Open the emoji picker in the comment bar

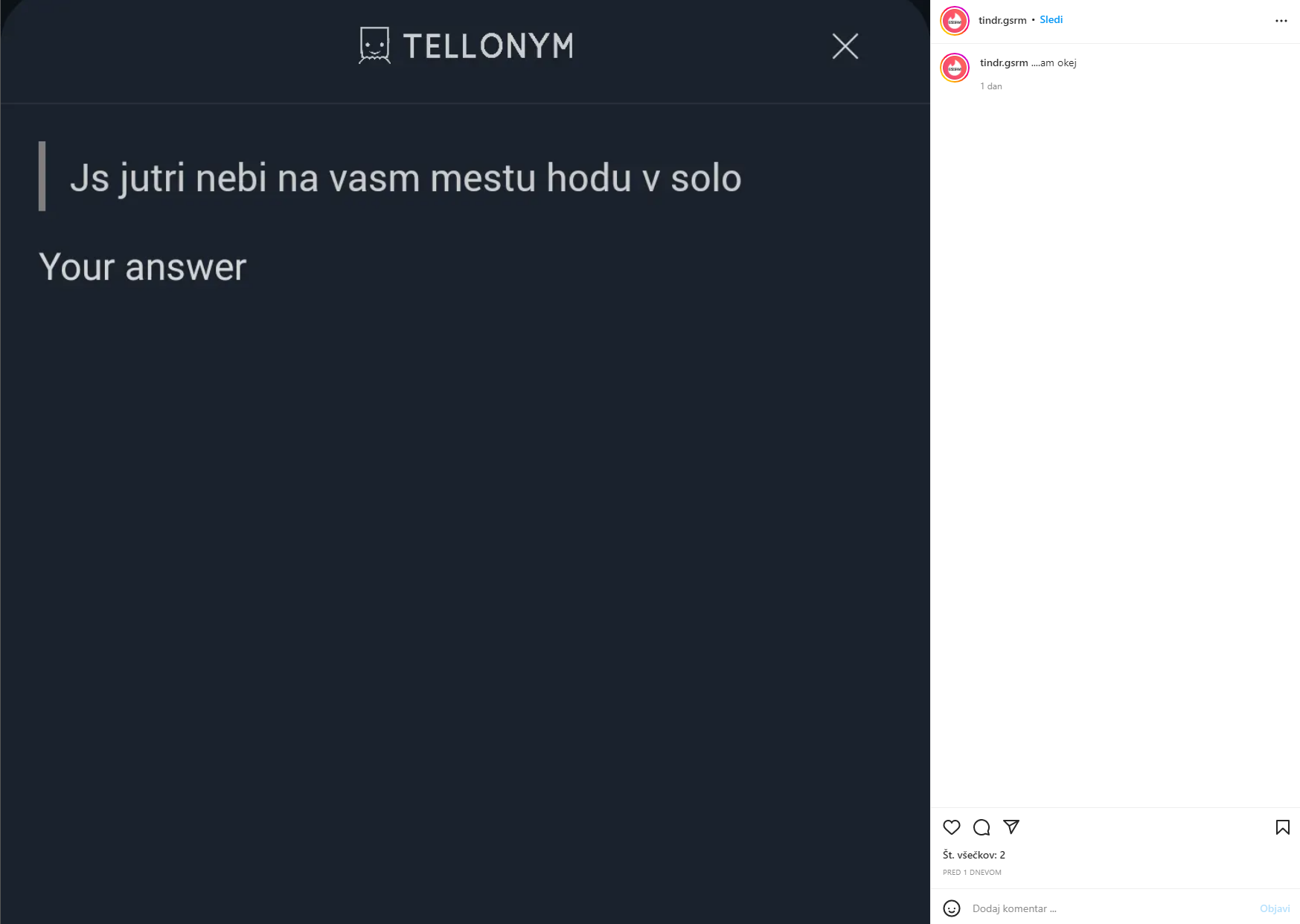click(x=952, y=908)
